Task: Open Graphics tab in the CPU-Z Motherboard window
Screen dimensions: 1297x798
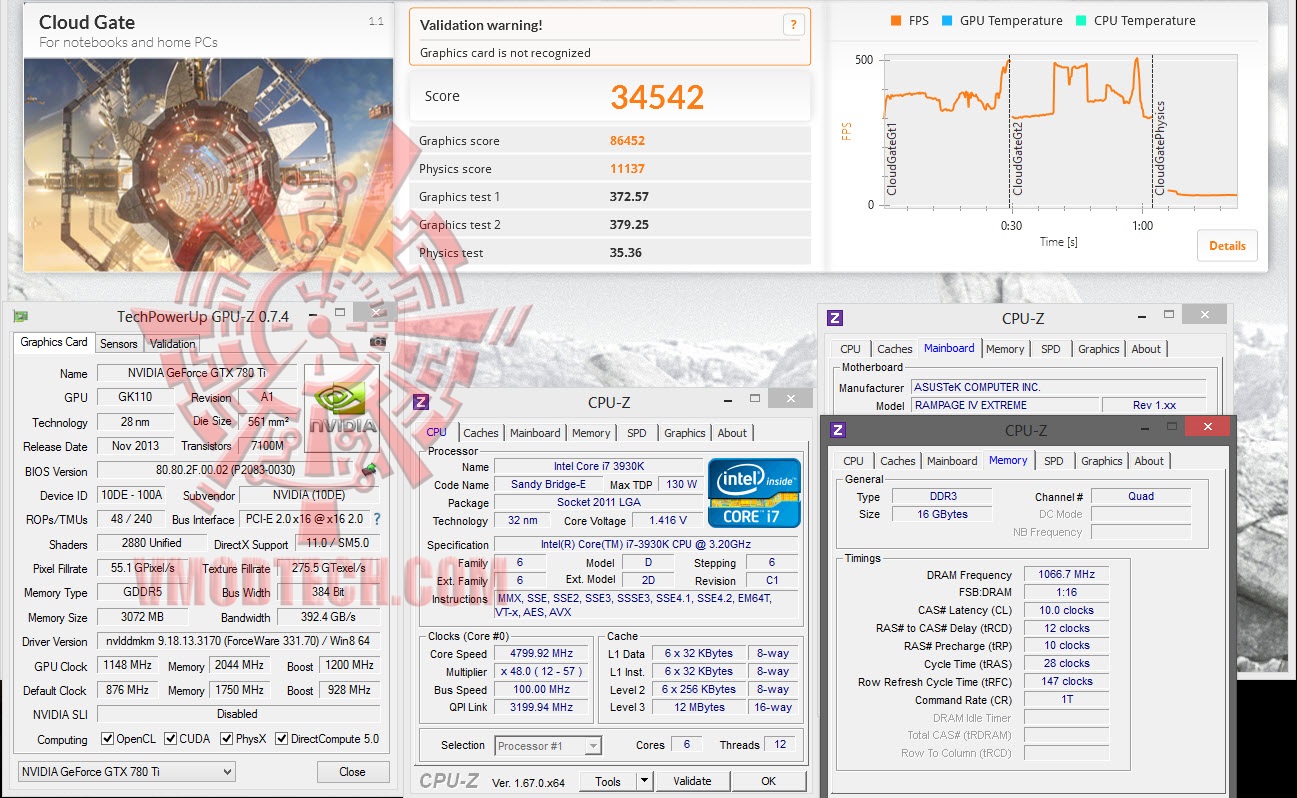Action: tap(1099, 349)
